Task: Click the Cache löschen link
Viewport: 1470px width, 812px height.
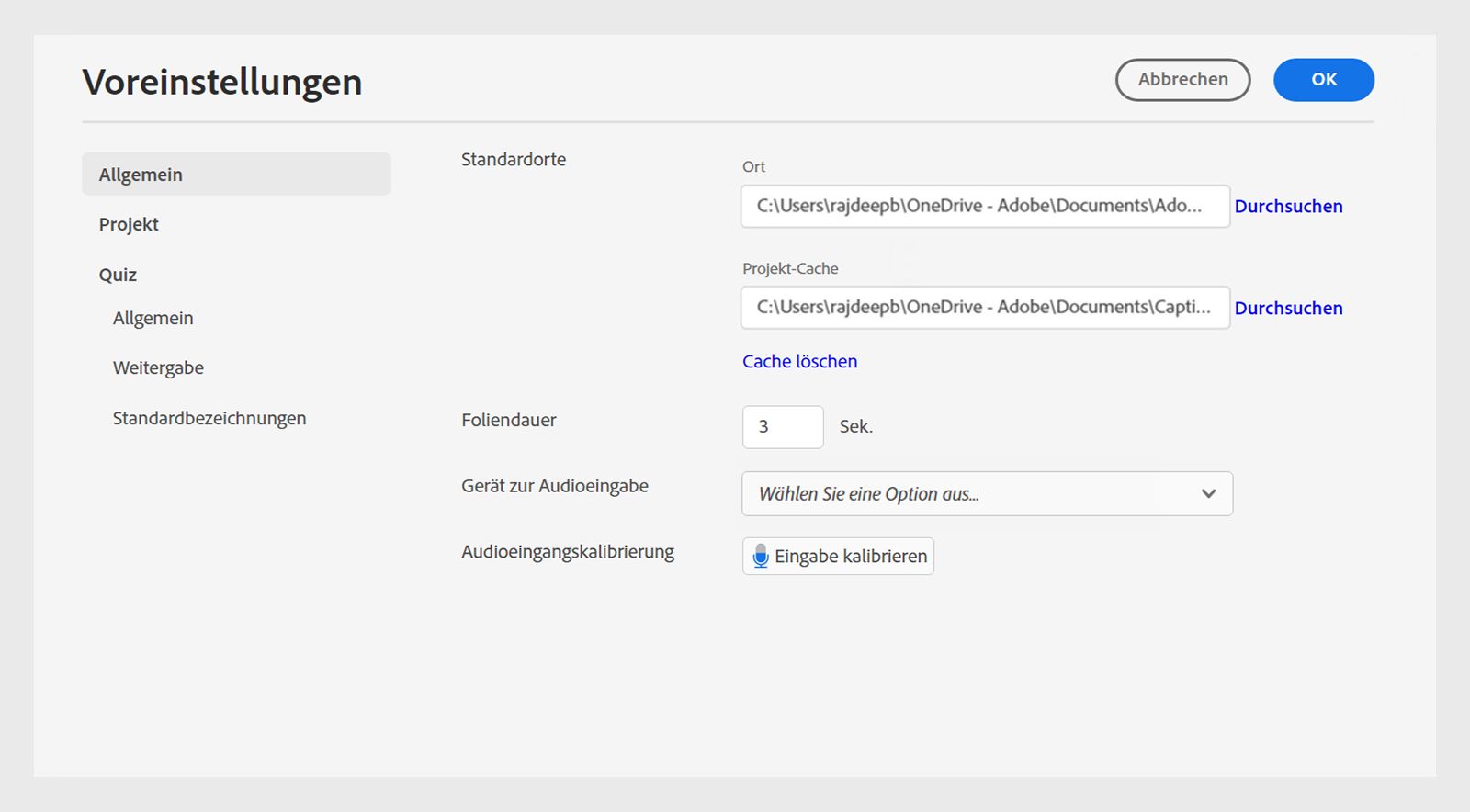Action: tap(799, 362)
